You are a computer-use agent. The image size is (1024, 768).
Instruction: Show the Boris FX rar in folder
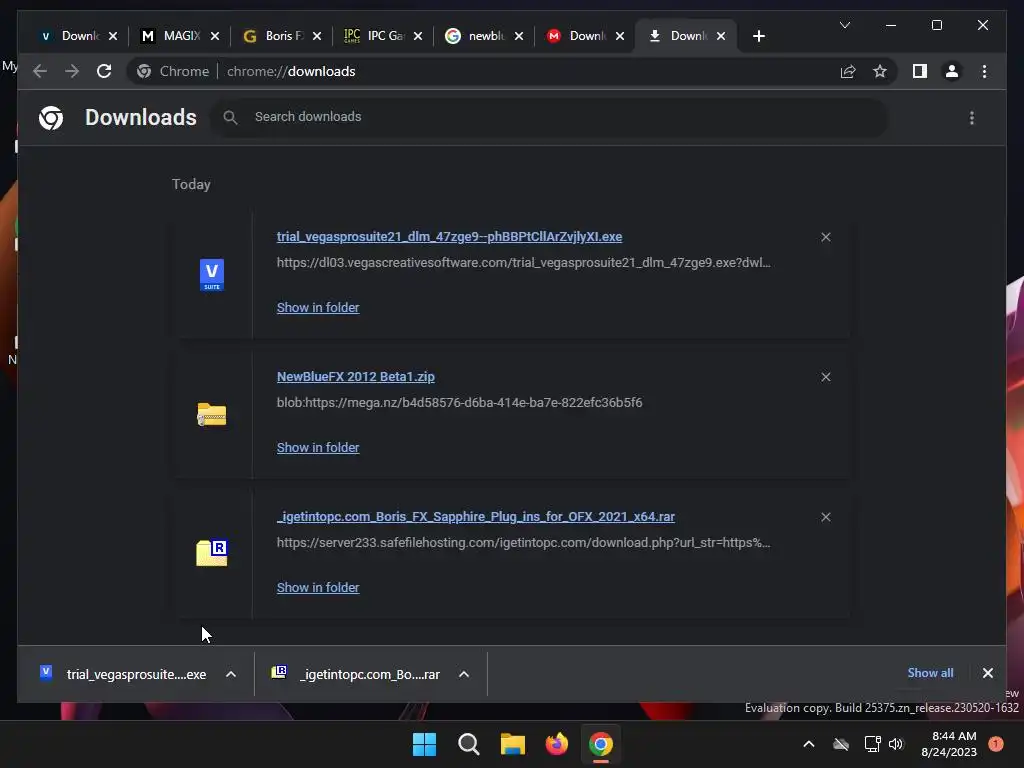click(x=318, y=587)
